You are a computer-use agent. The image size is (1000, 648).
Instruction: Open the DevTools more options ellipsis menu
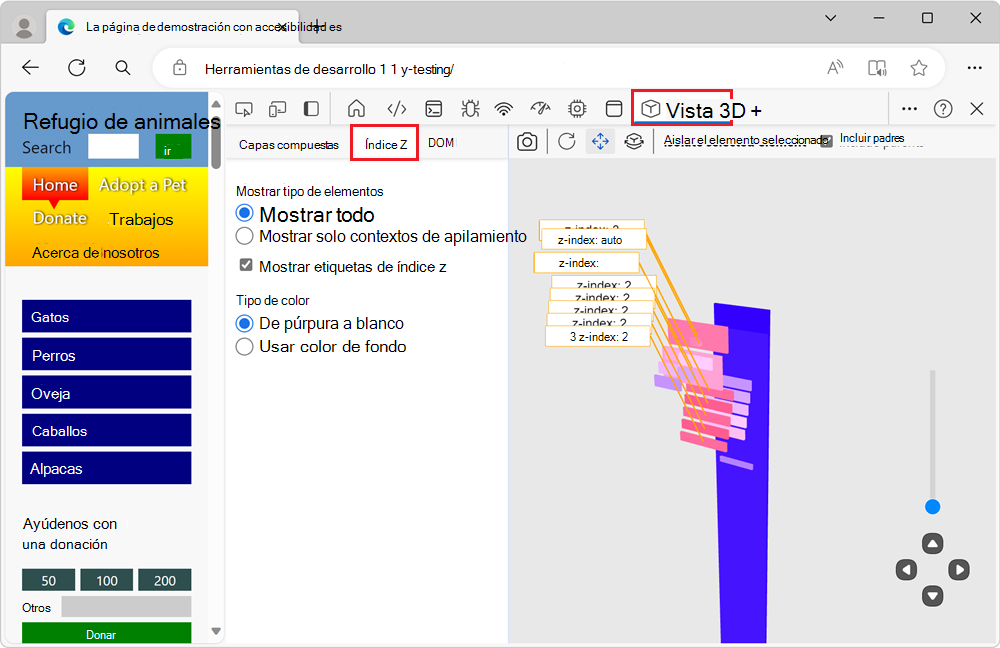(x=909, y=109)
